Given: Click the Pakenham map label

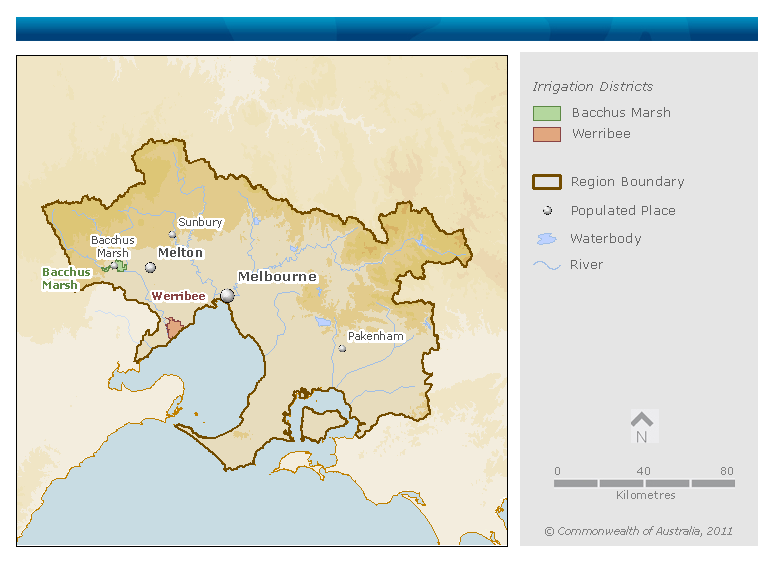Looking at the screenshot, I should 376,336.
